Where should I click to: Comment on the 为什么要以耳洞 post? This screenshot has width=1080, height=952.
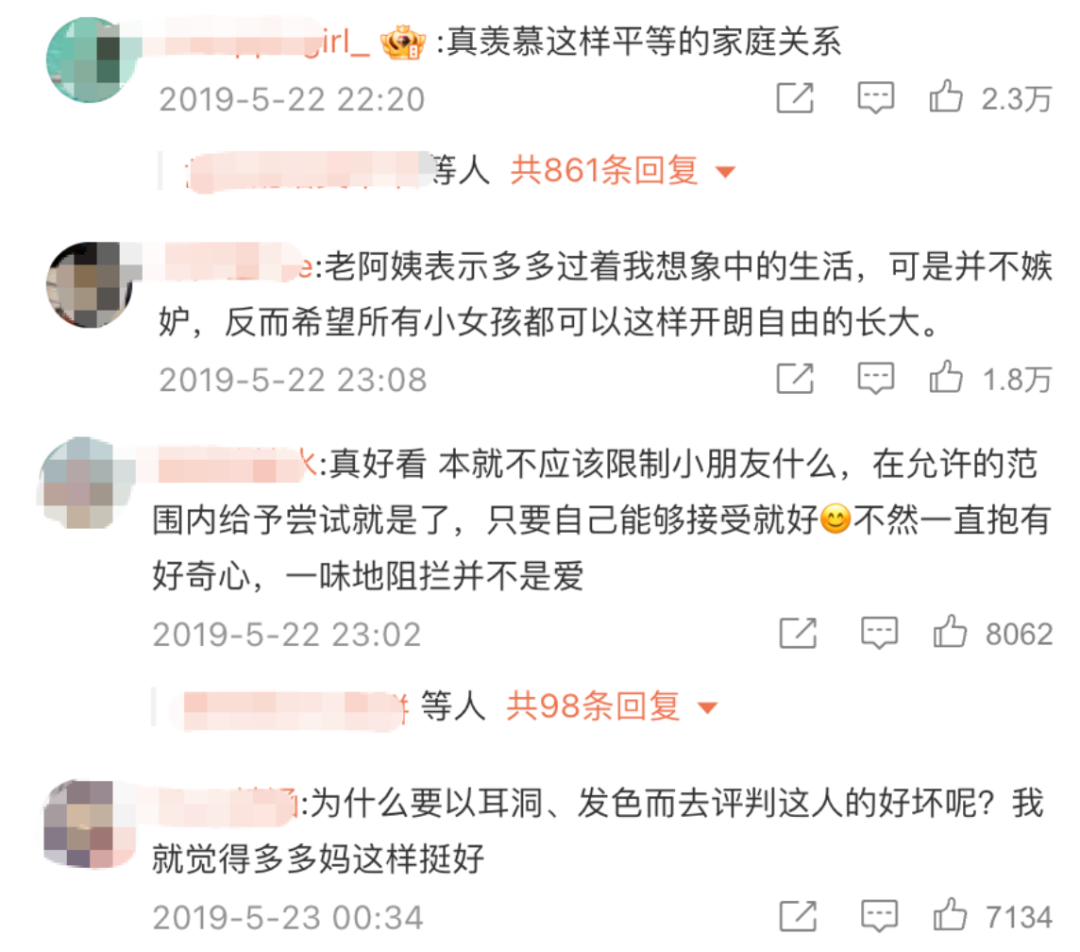tap(880, 916)
